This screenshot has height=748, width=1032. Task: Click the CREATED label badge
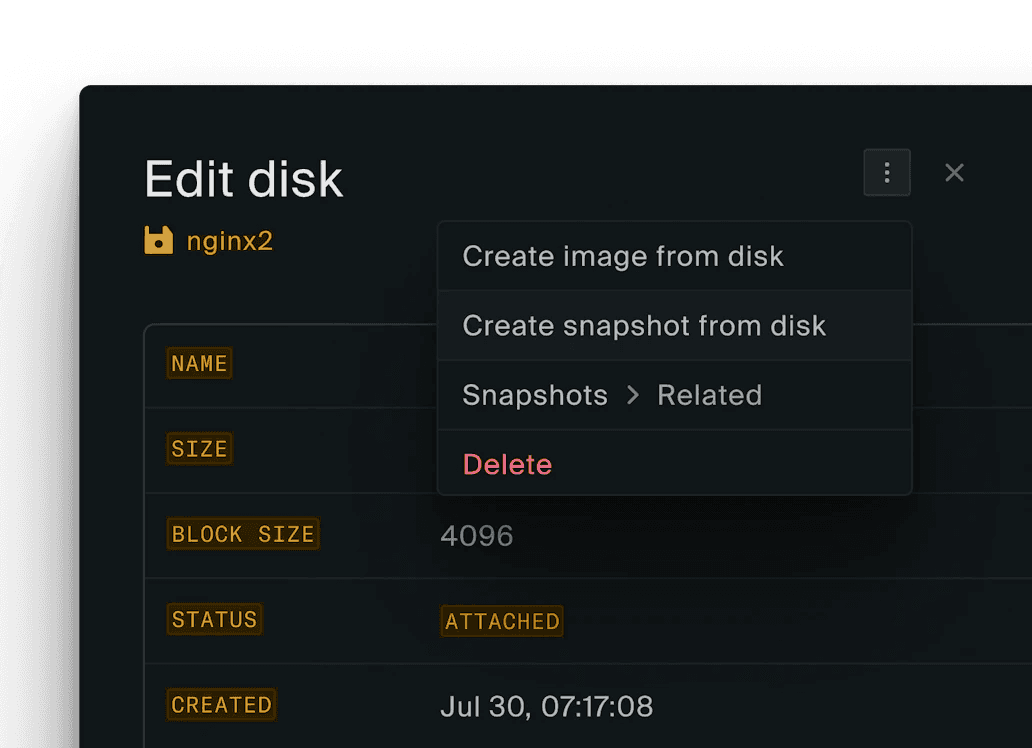[221, 704]
